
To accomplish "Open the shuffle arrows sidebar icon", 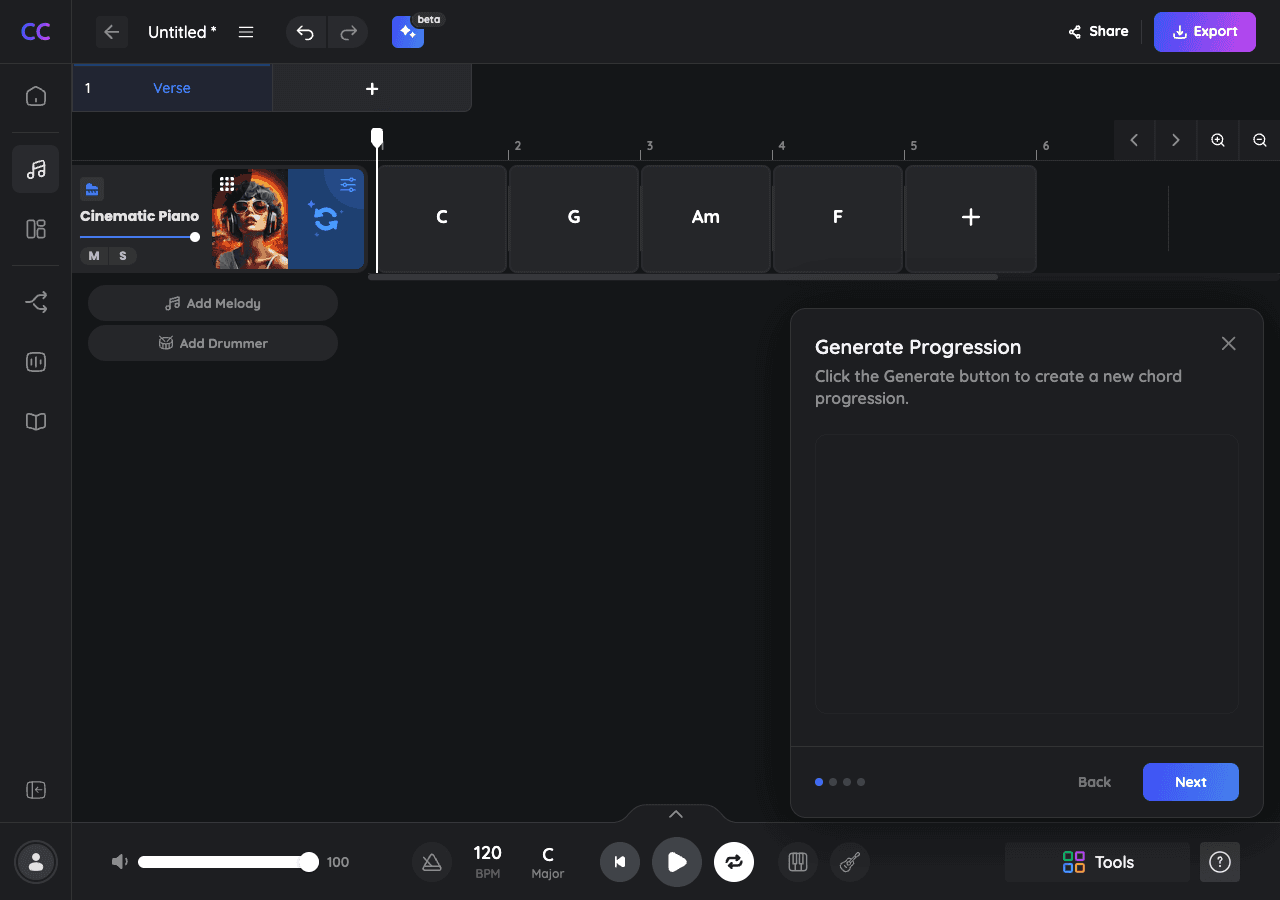I will point(36,302).
